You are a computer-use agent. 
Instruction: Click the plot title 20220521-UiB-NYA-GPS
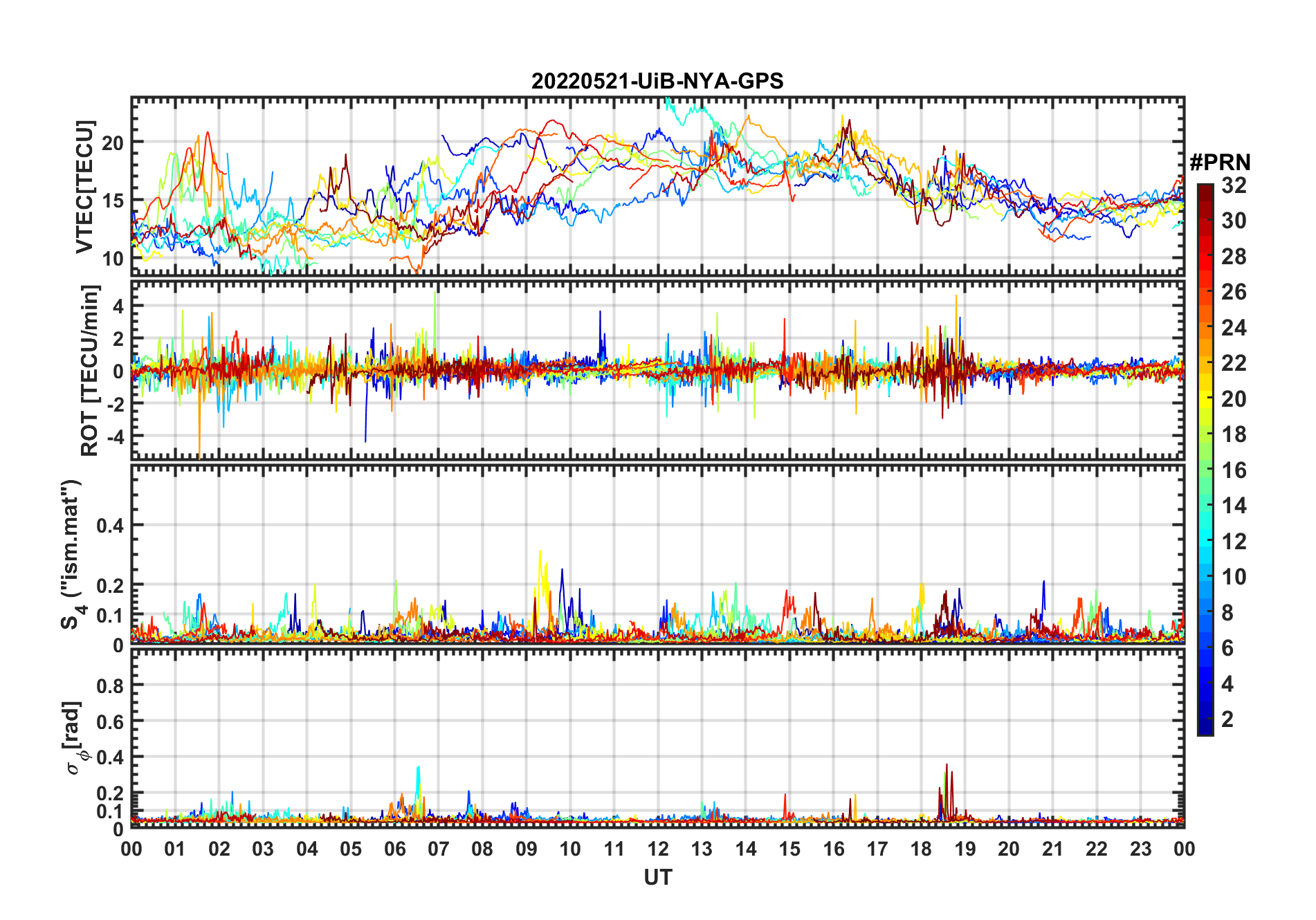[657, 81]
